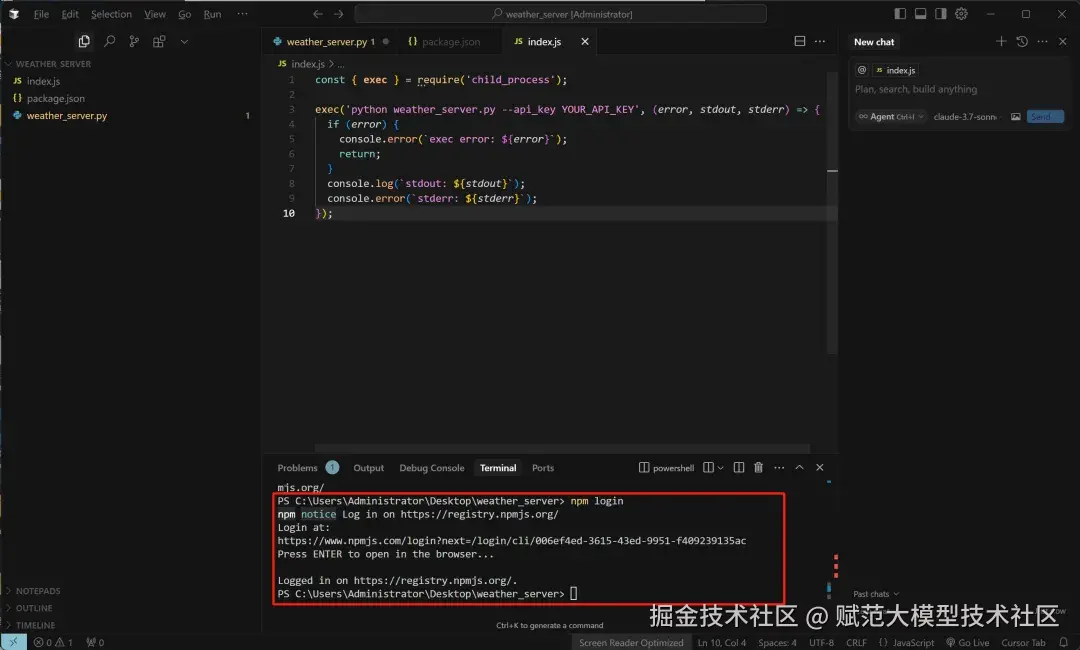Open a new chat with the plus icon
Viewport: 1080px width, 650px height.
point(1000,41)
